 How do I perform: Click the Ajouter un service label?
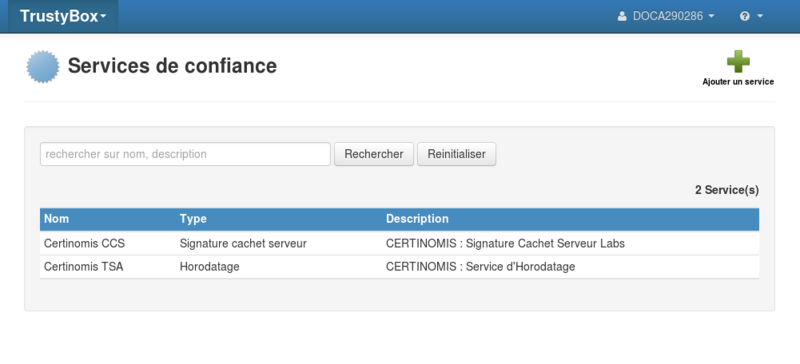[738, 82]
